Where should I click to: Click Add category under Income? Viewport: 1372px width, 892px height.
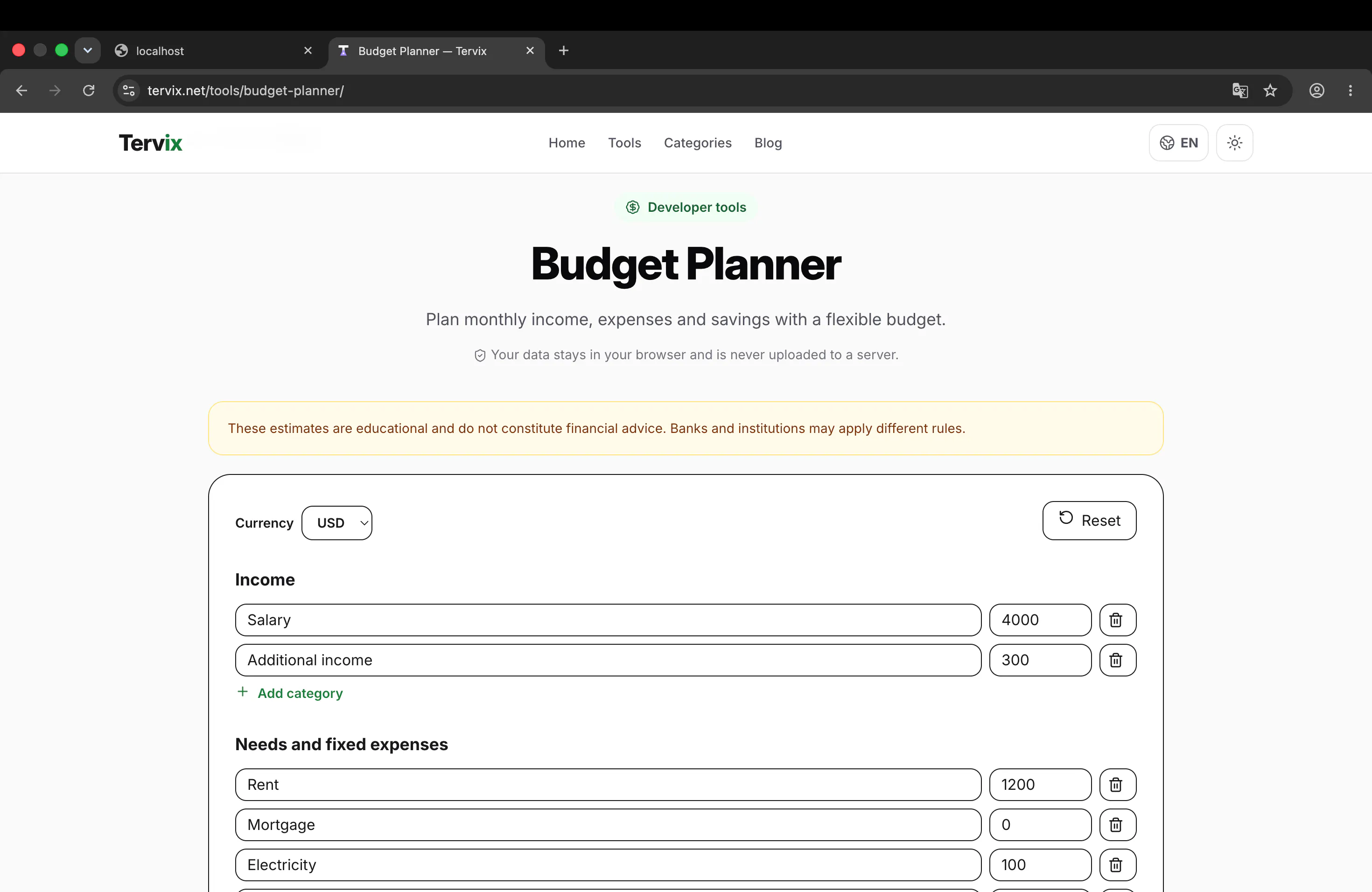290,693
